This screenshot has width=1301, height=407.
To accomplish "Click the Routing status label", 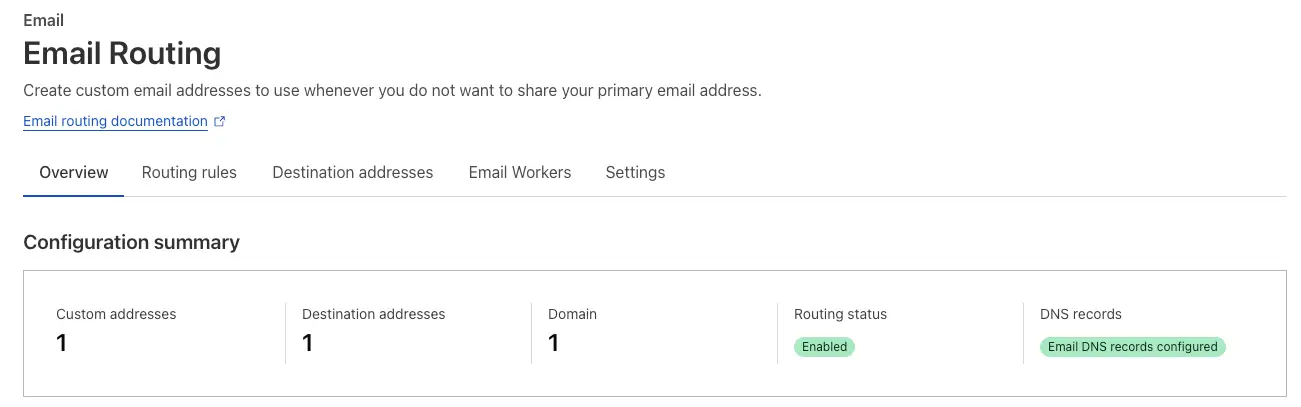I will point(840,314).
